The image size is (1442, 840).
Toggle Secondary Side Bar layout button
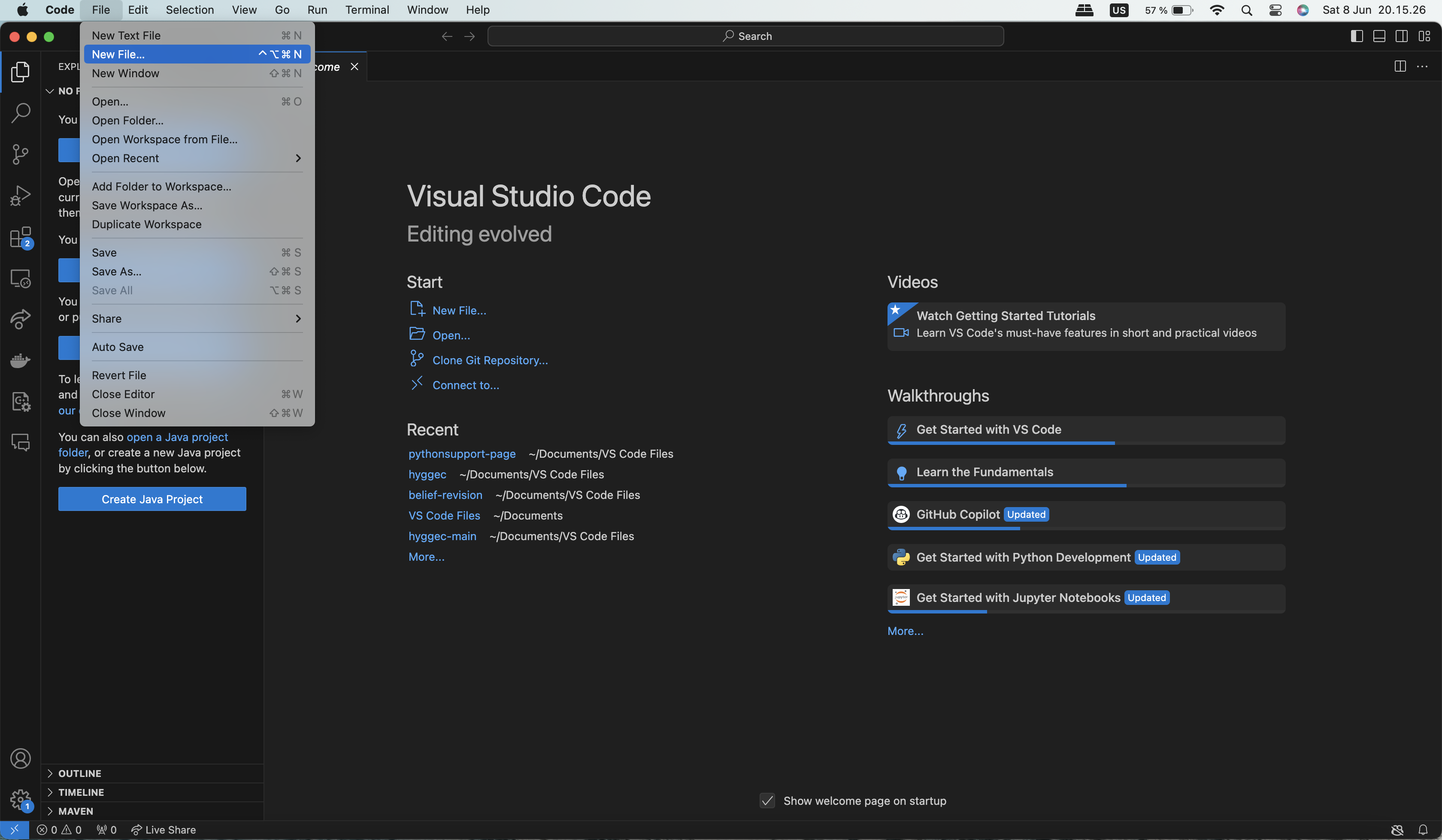1401,36
